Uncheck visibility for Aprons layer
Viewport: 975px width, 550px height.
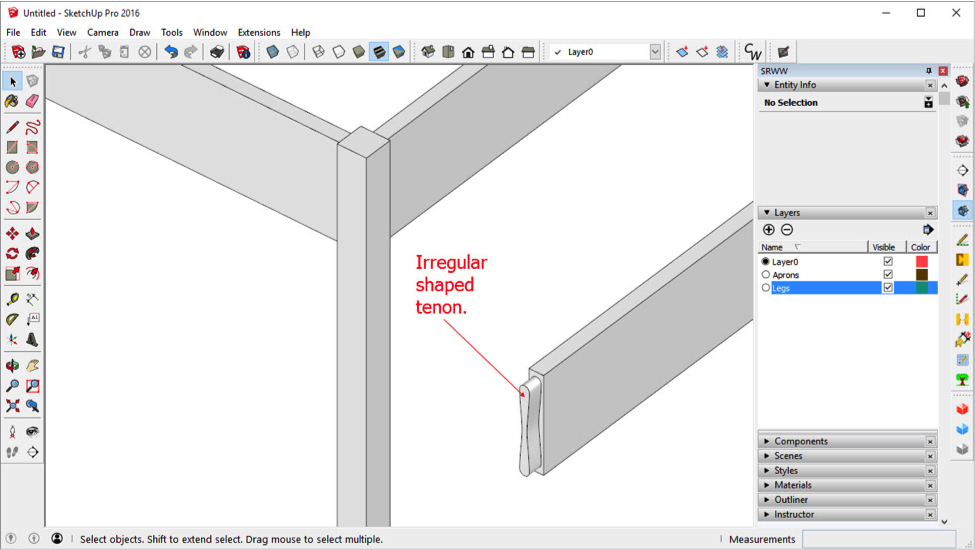coord(887,274)
